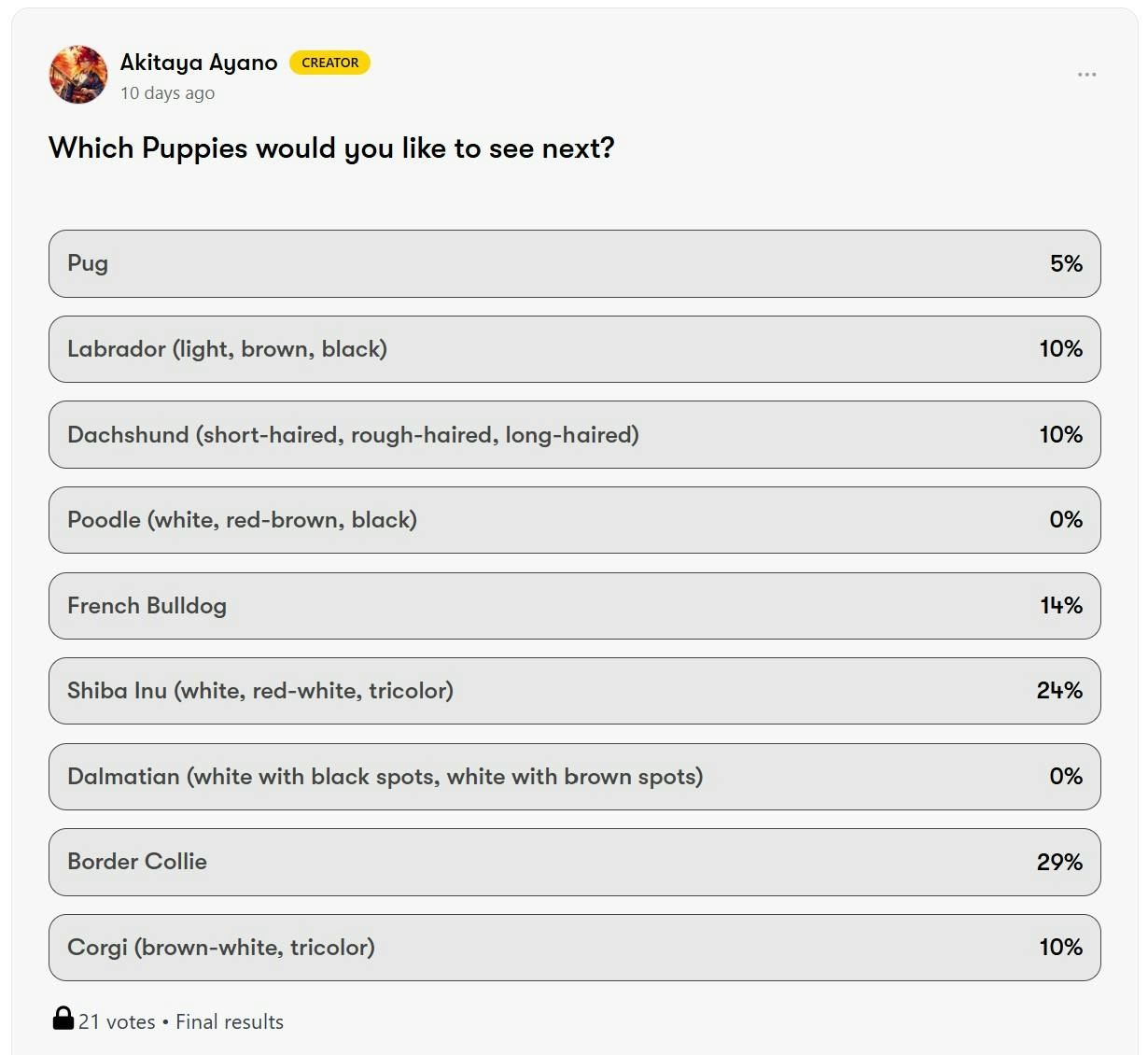1148x1055 pixels.
Task: Click Akitaya Ayano's profile avatar
Action: click(x=78, y=75)
